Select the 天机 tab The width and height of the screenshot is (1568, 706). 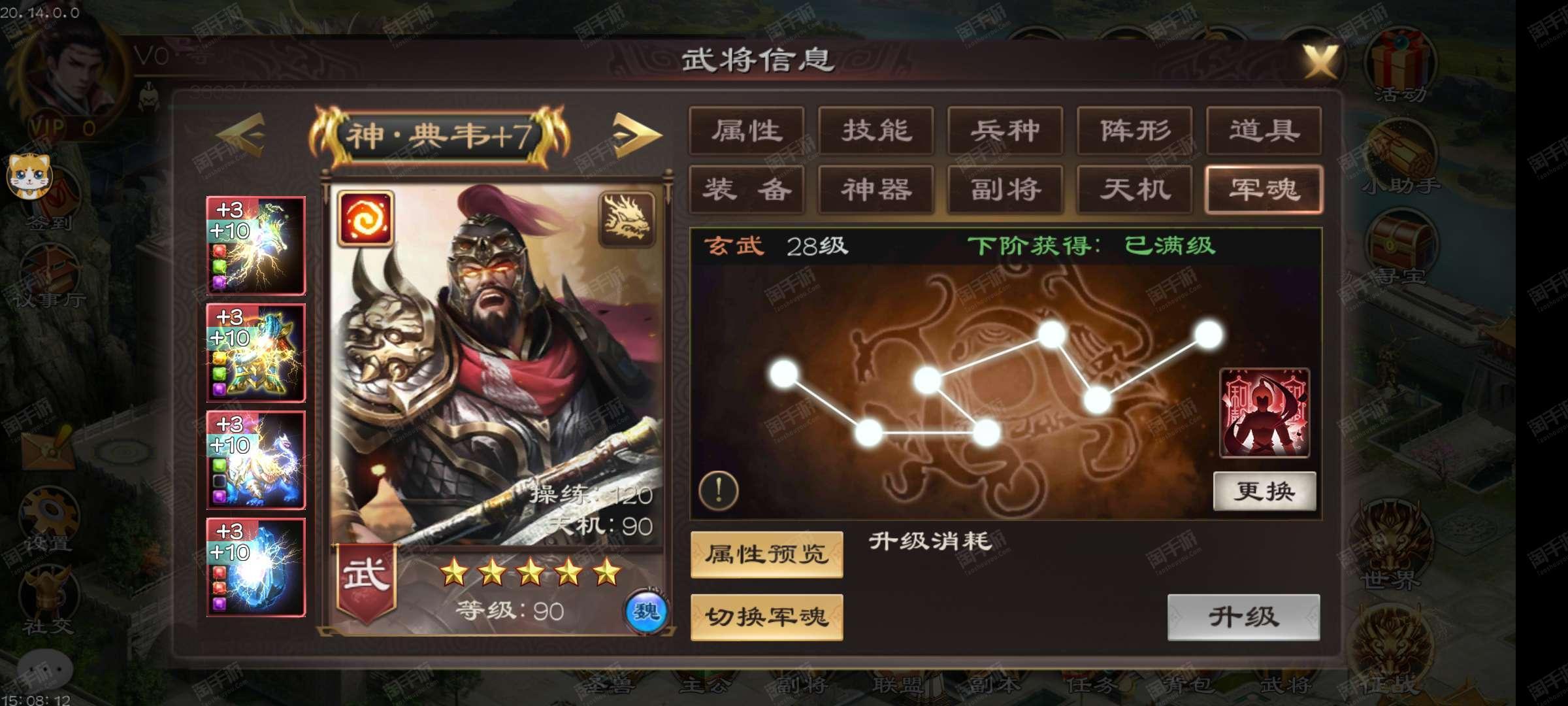coord(1135,190)
